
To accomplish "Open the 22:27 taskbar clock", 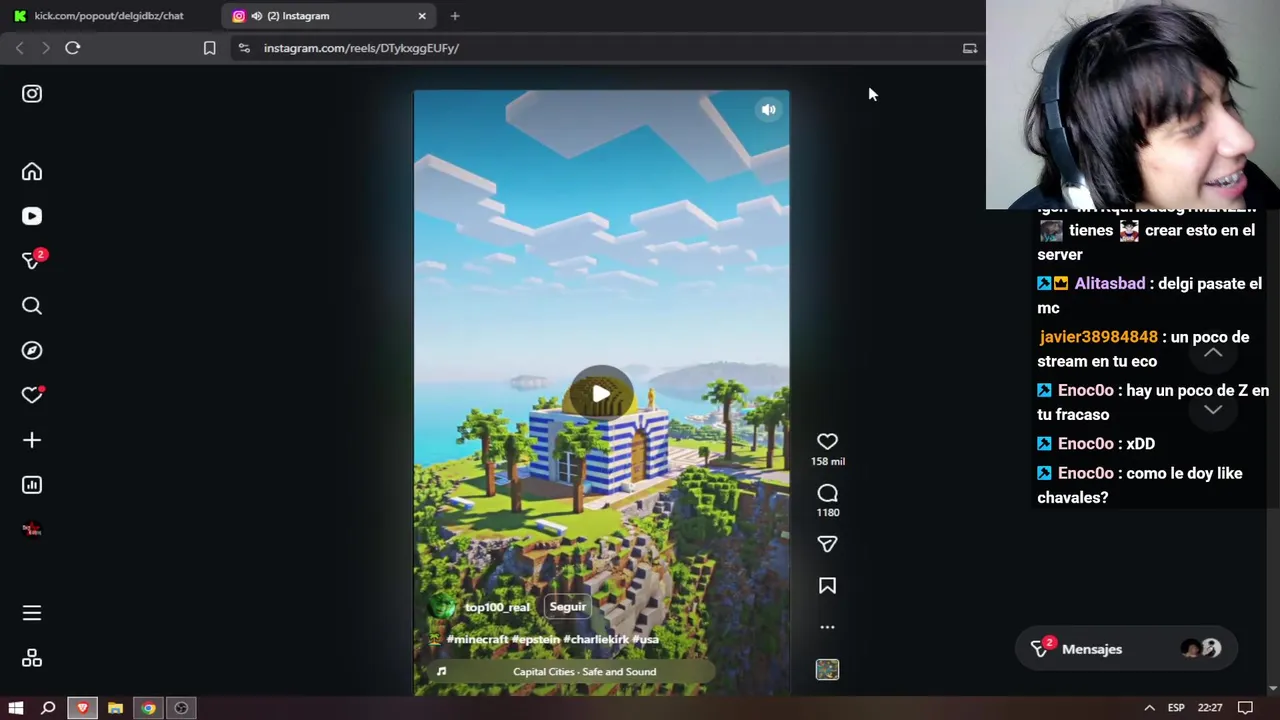I will (x=1210, y=708).
